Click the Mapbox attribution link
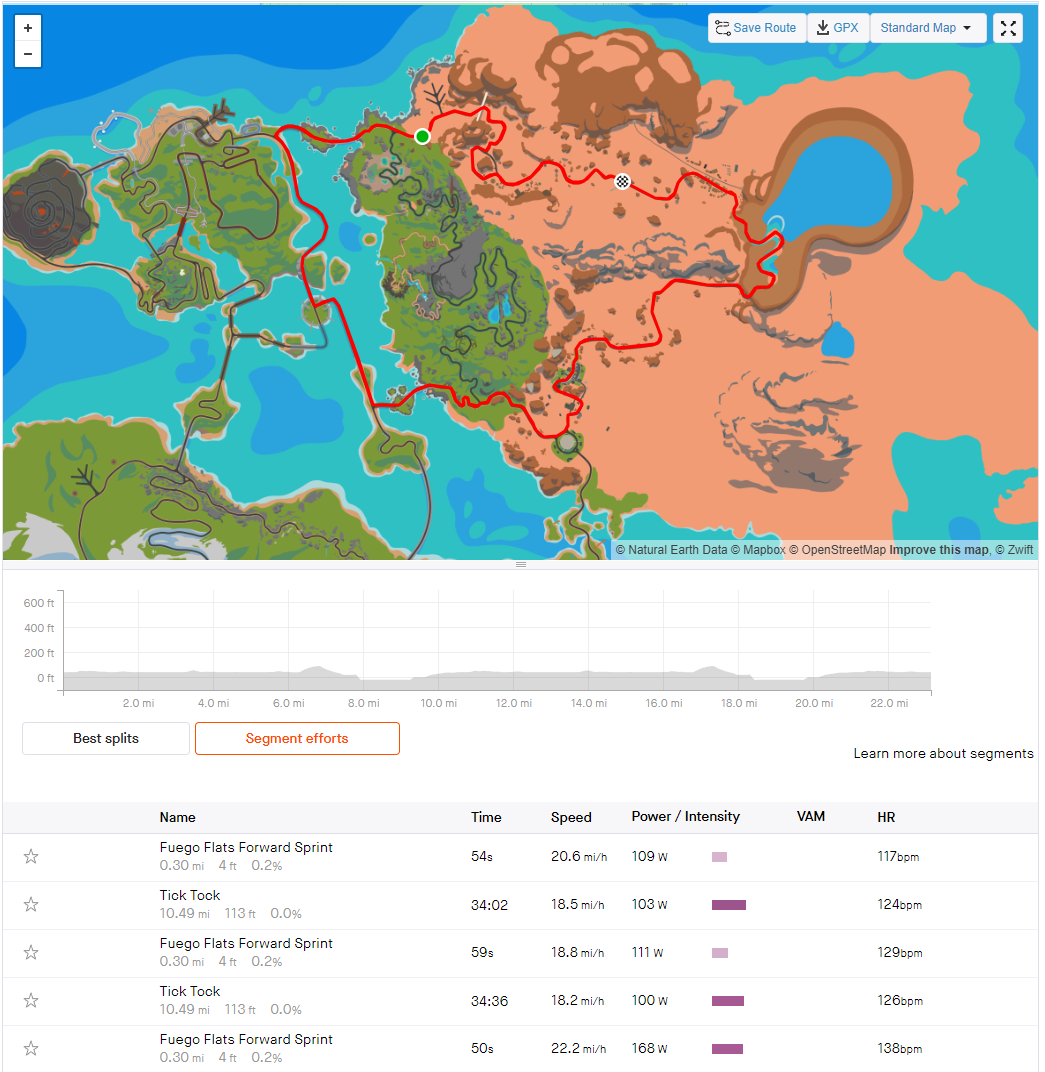 [x=758, y=550]
